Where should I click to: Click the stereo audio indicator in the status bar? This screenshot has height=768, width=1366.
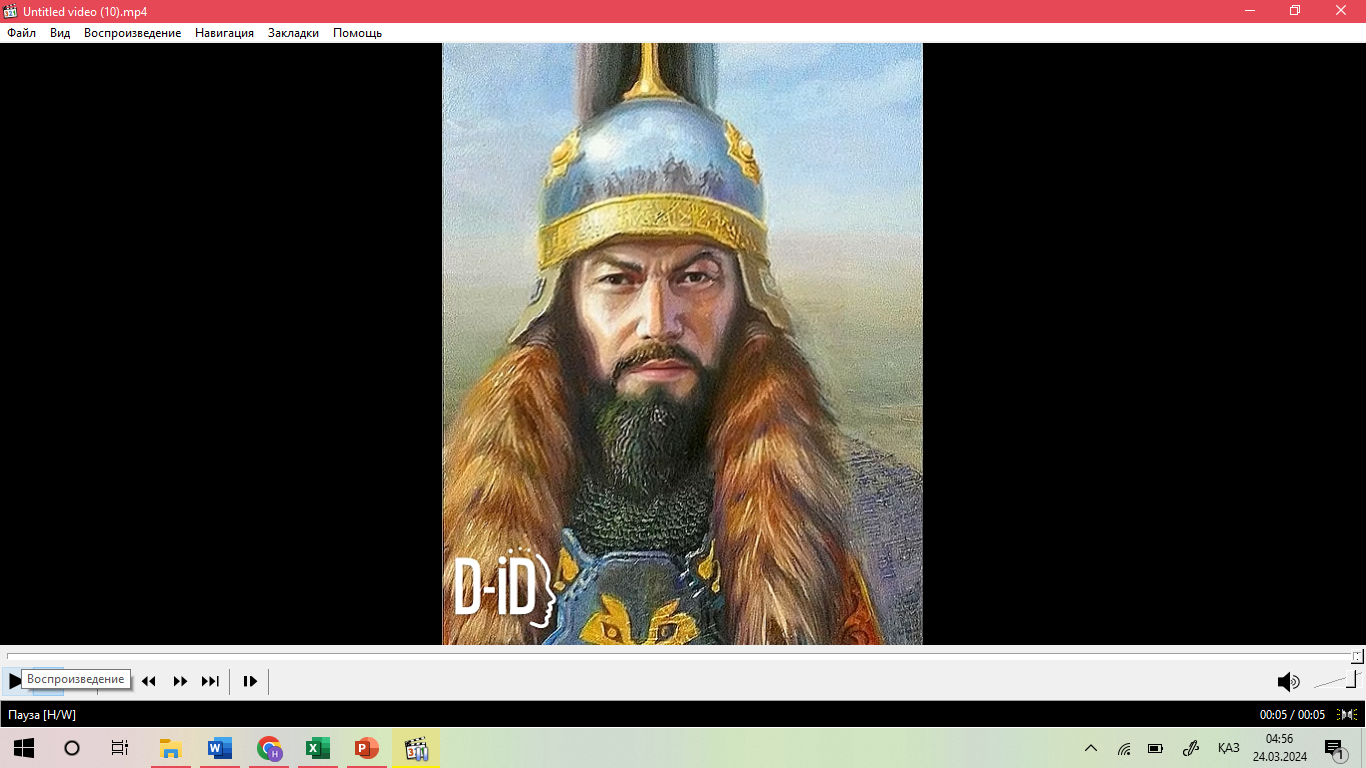point(1347,714)
